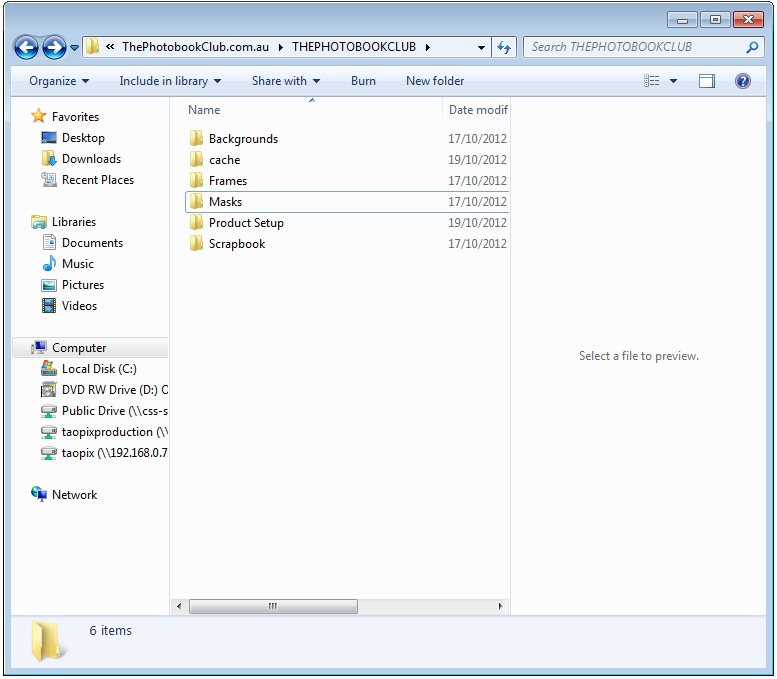The image size is (777, 679).
Task: Open the Share with menu
Action: (x=286, y=81)
